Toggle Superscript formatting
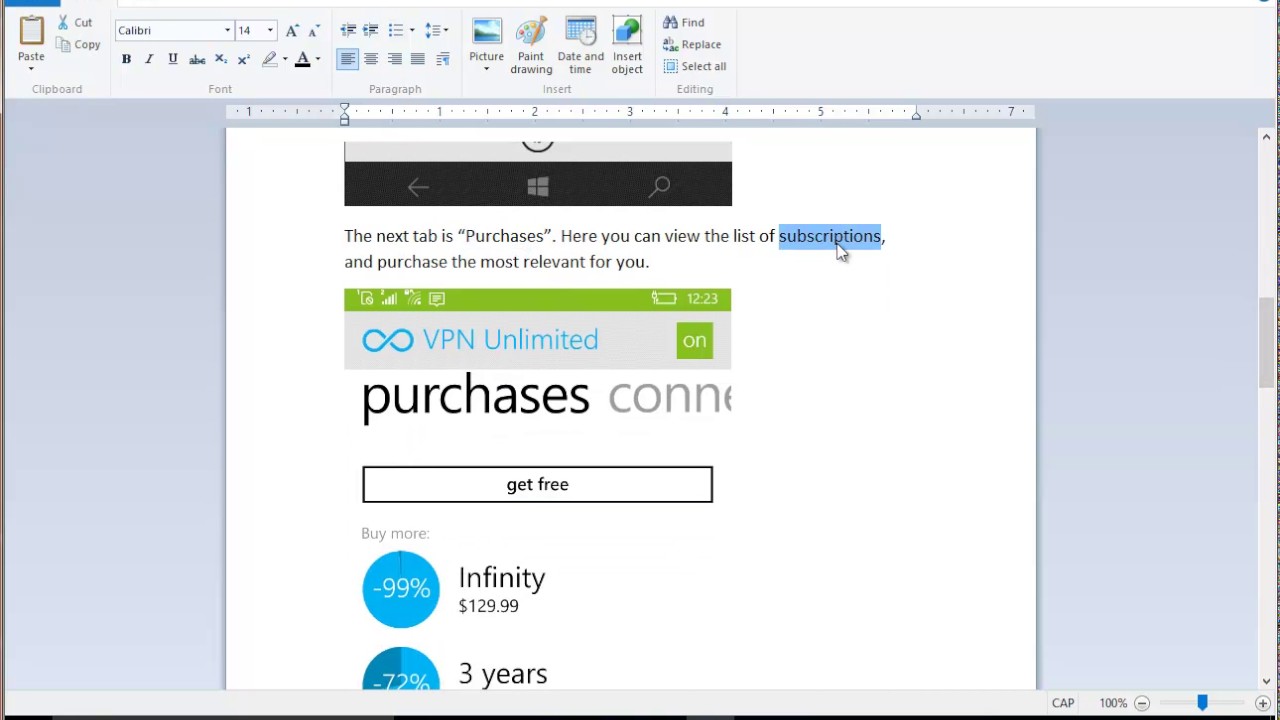The height and width of the screenshot is (720, 1280). click(244, 59)
